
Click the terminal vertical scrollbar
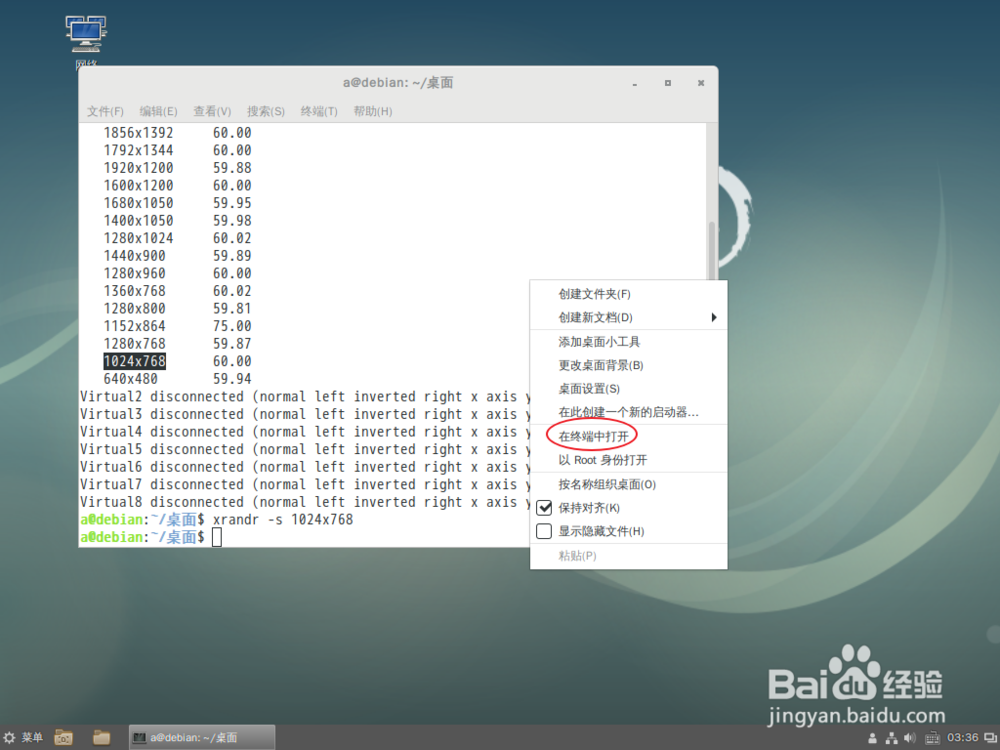click(712, 250)
